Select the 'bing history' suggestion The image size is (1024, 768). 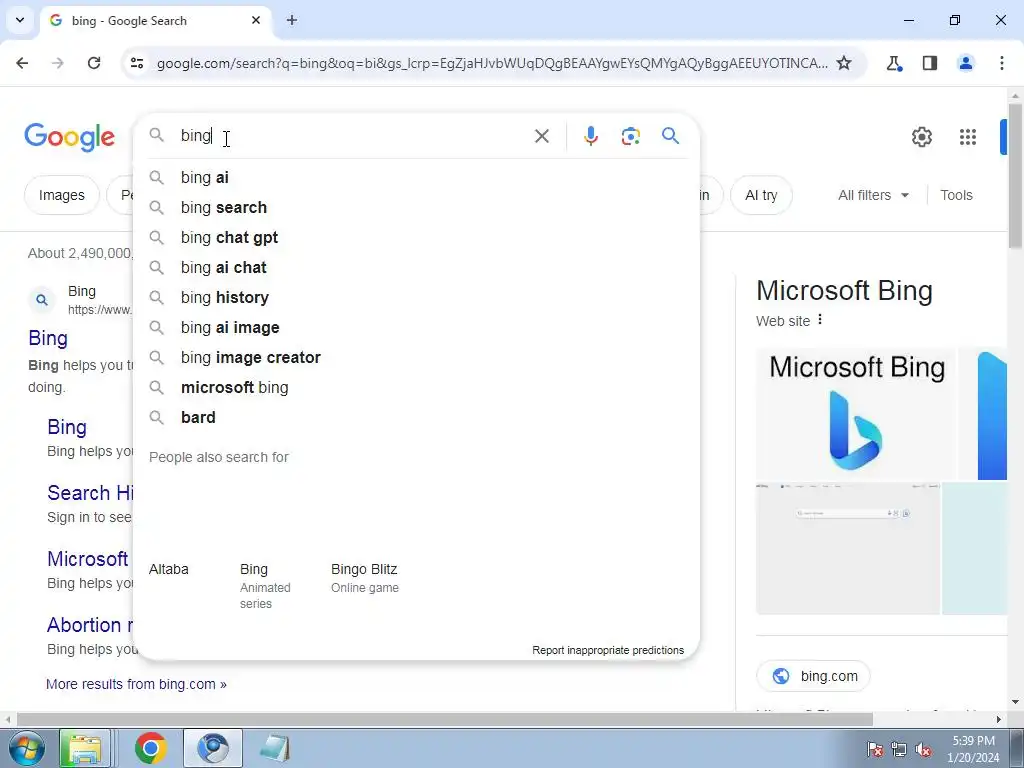[x=416, y=297]
